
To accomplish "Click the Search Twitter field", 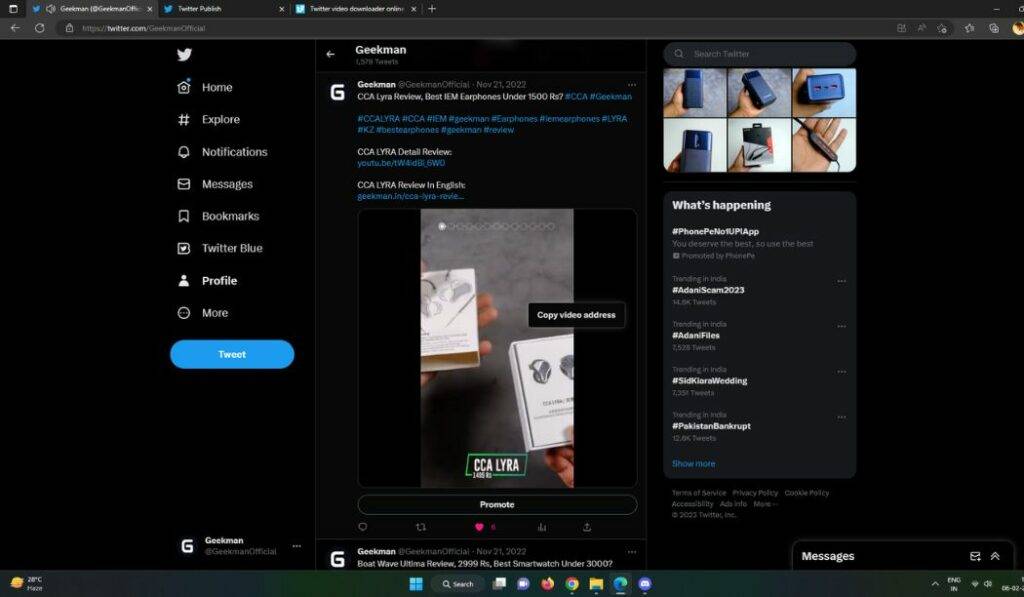I will click(760, 54).
